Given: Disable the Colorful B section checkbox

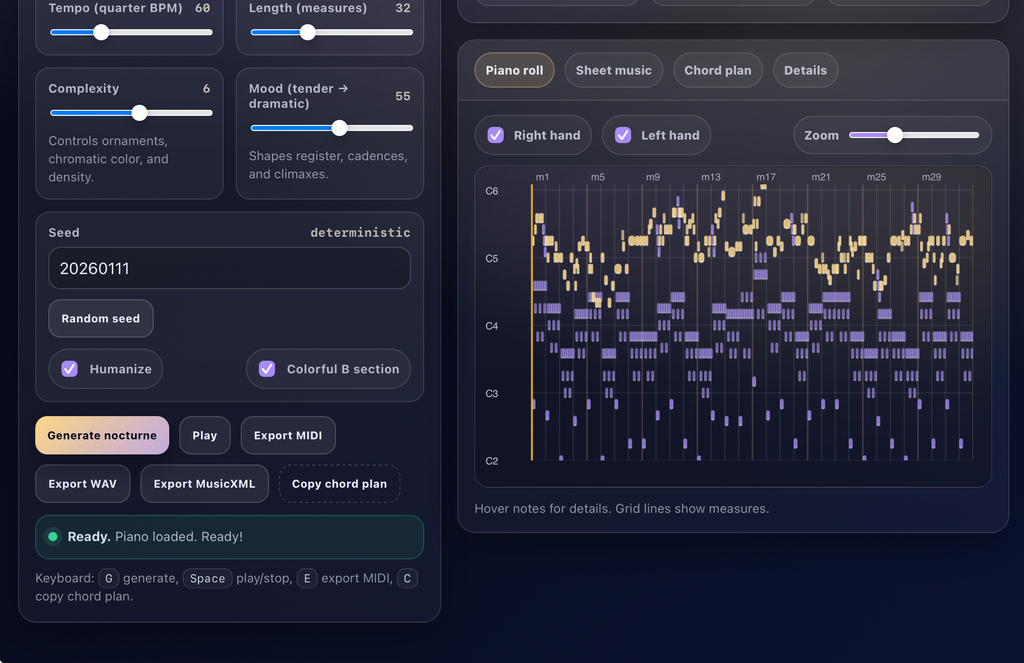Looking at the screenshot, I should pos(267,369).
